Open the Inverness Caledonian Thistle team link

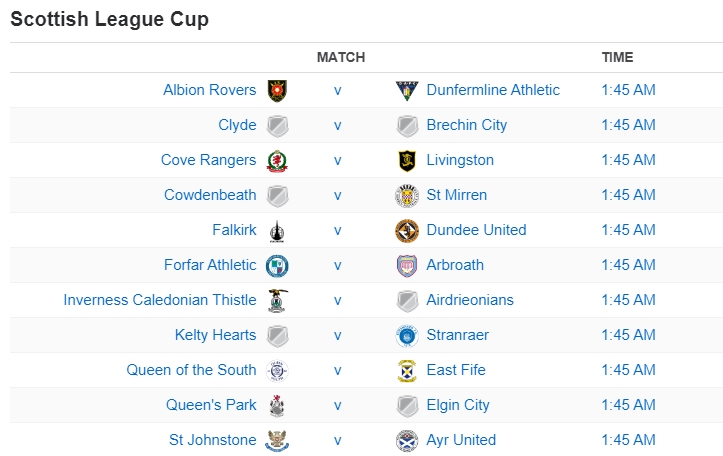click(x=160, y=300)
